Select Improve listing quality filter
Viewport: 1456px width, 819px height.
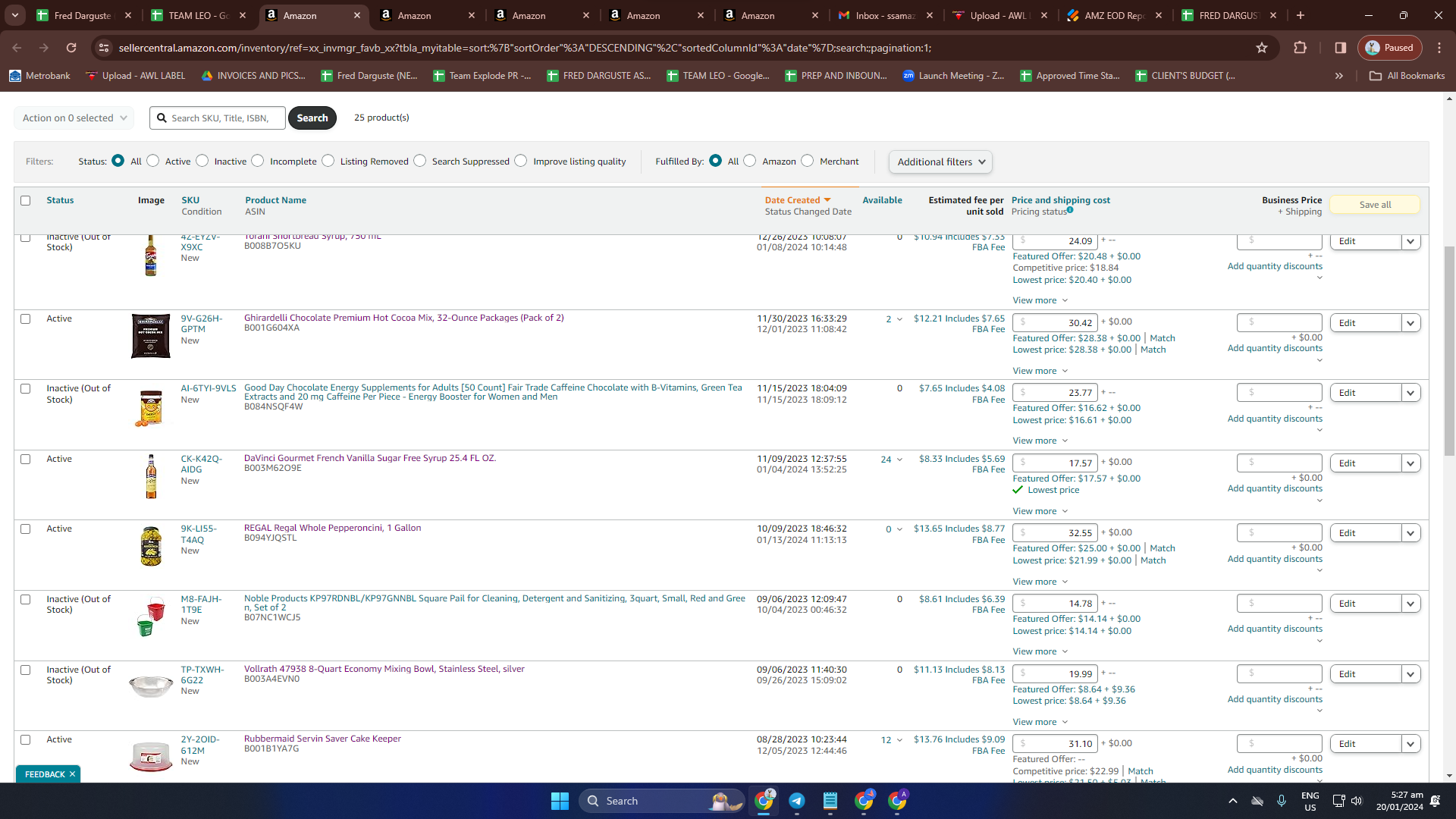pyautogui.click(x=521, y=161)
